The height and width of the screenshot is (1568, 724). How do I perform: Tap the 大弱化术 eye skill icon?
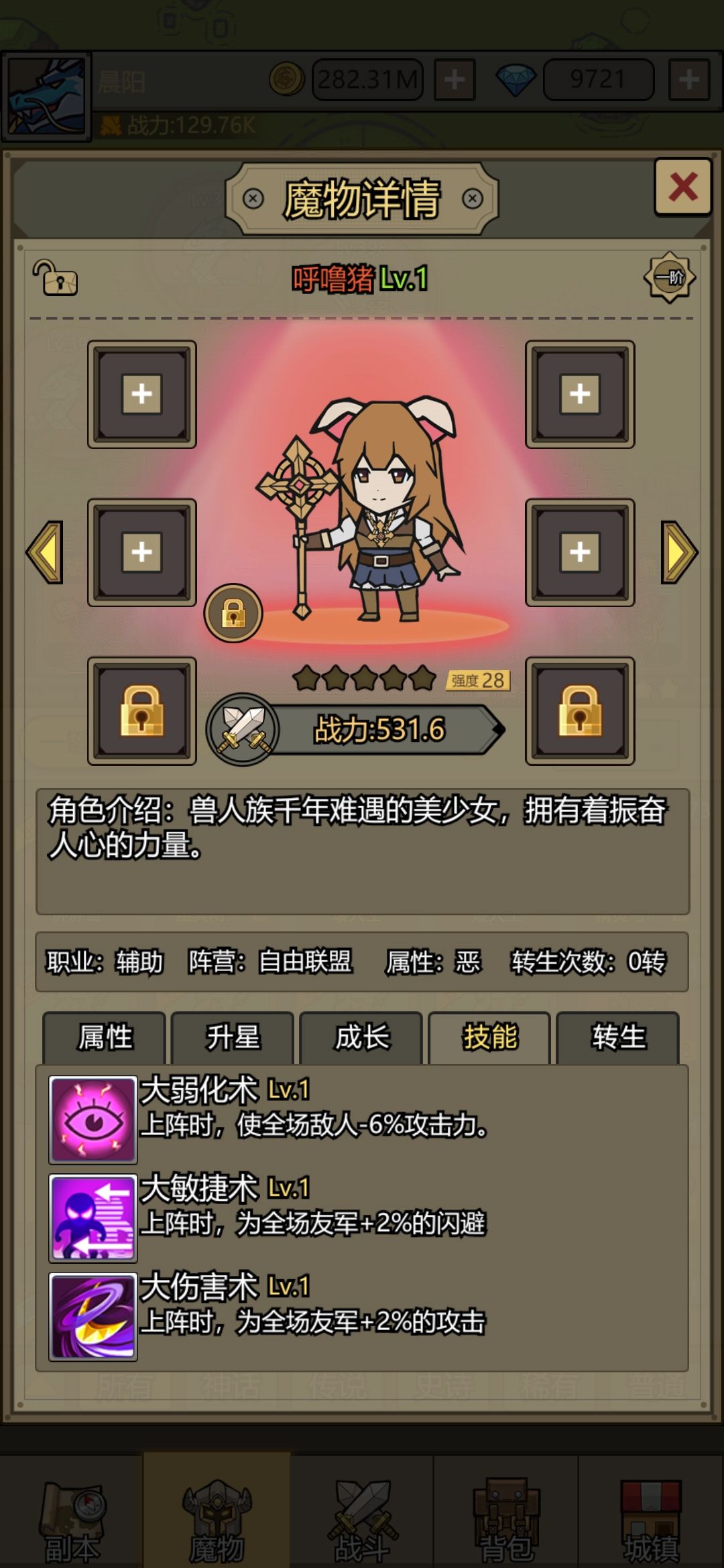point(93,1120)
